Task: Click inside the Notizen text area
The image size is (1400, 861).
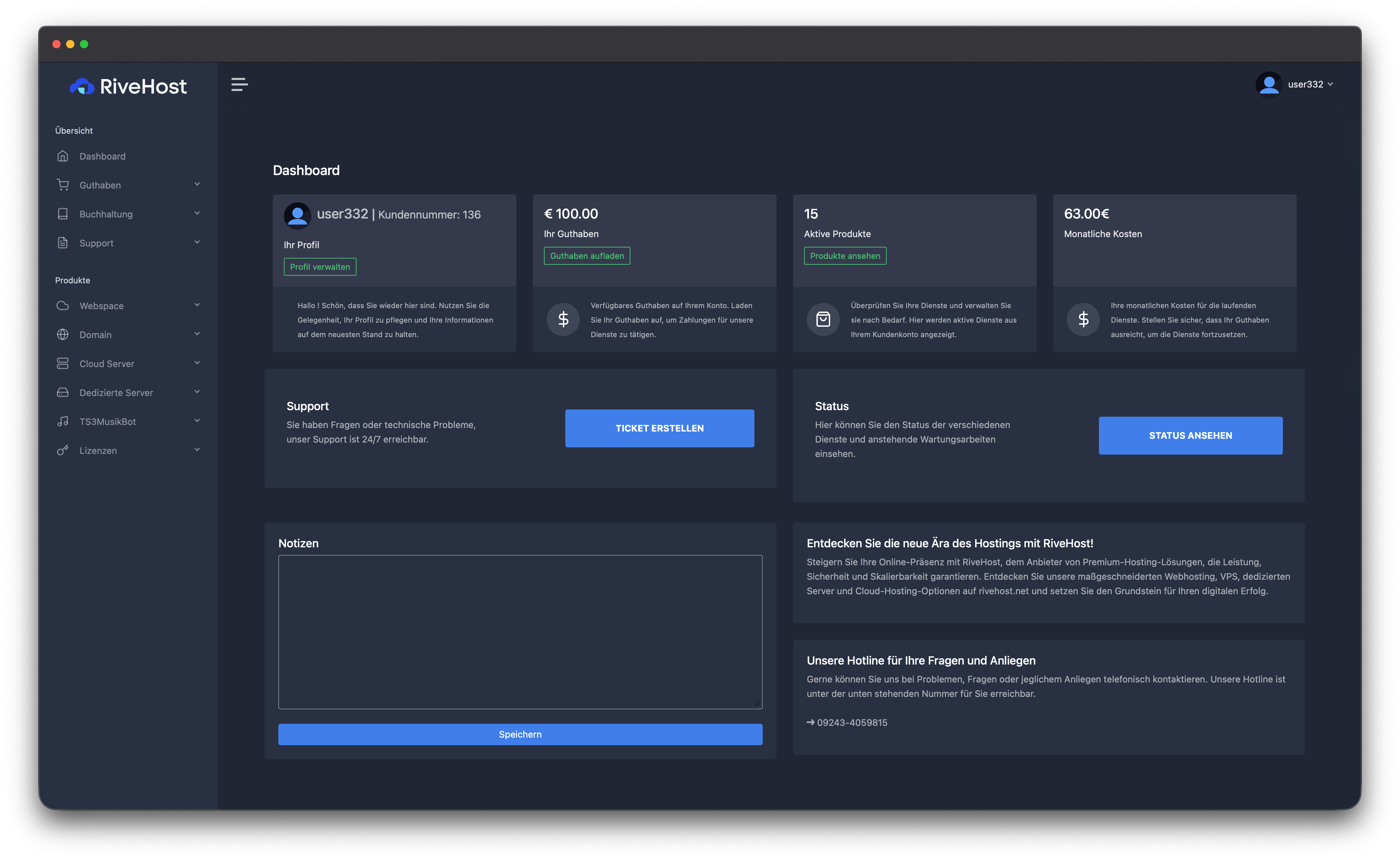Action: [520, 632]
